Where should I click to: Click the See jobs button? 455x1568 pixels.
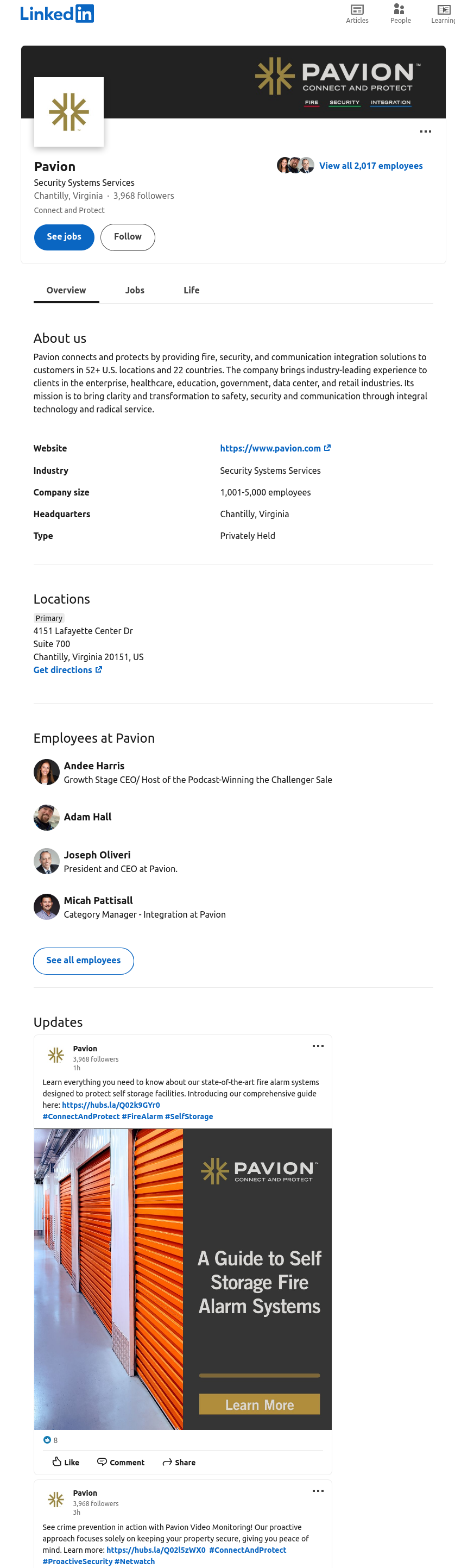pos(64,237)
